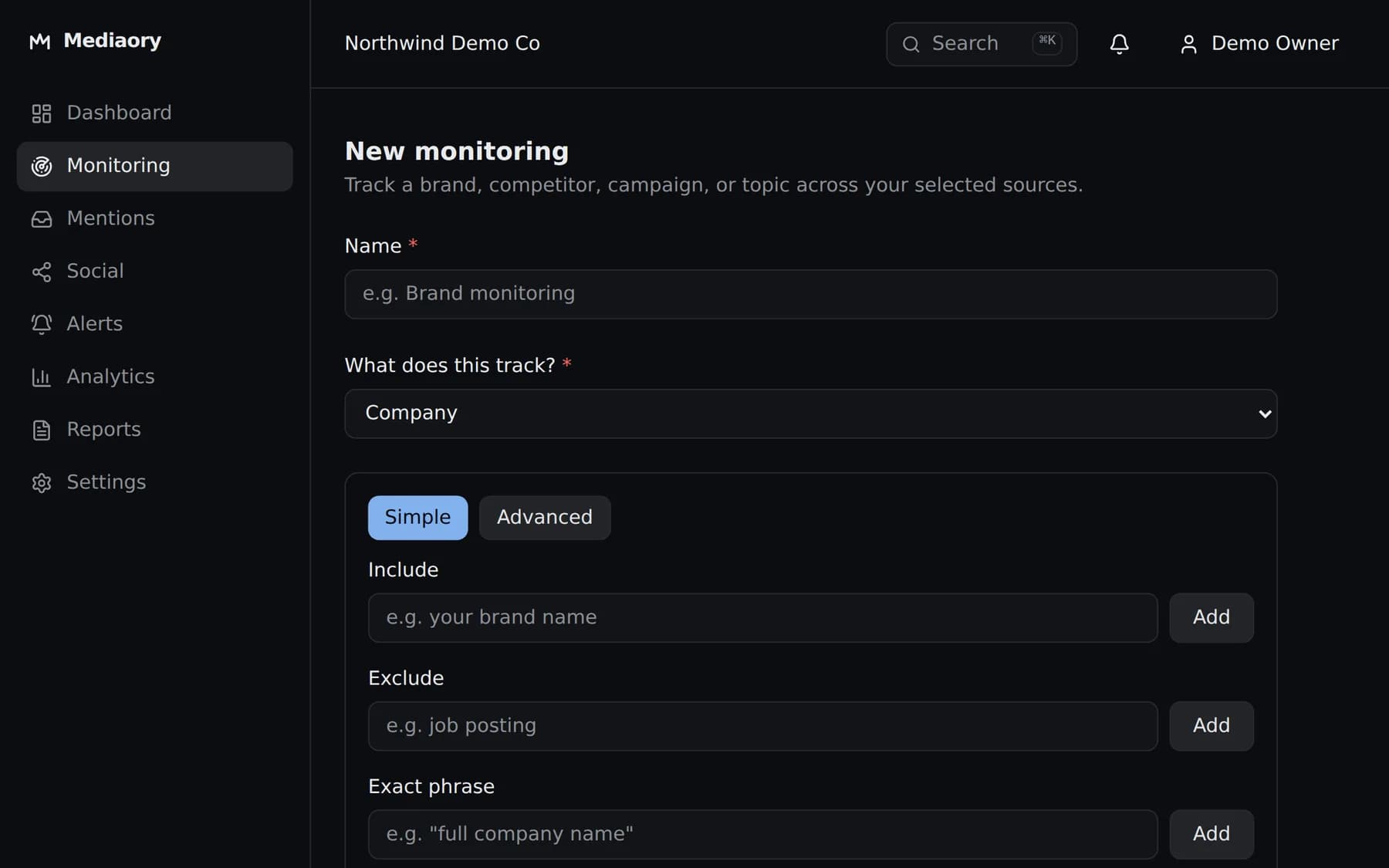Click the Reports document icon

click(x=41, y=430)
